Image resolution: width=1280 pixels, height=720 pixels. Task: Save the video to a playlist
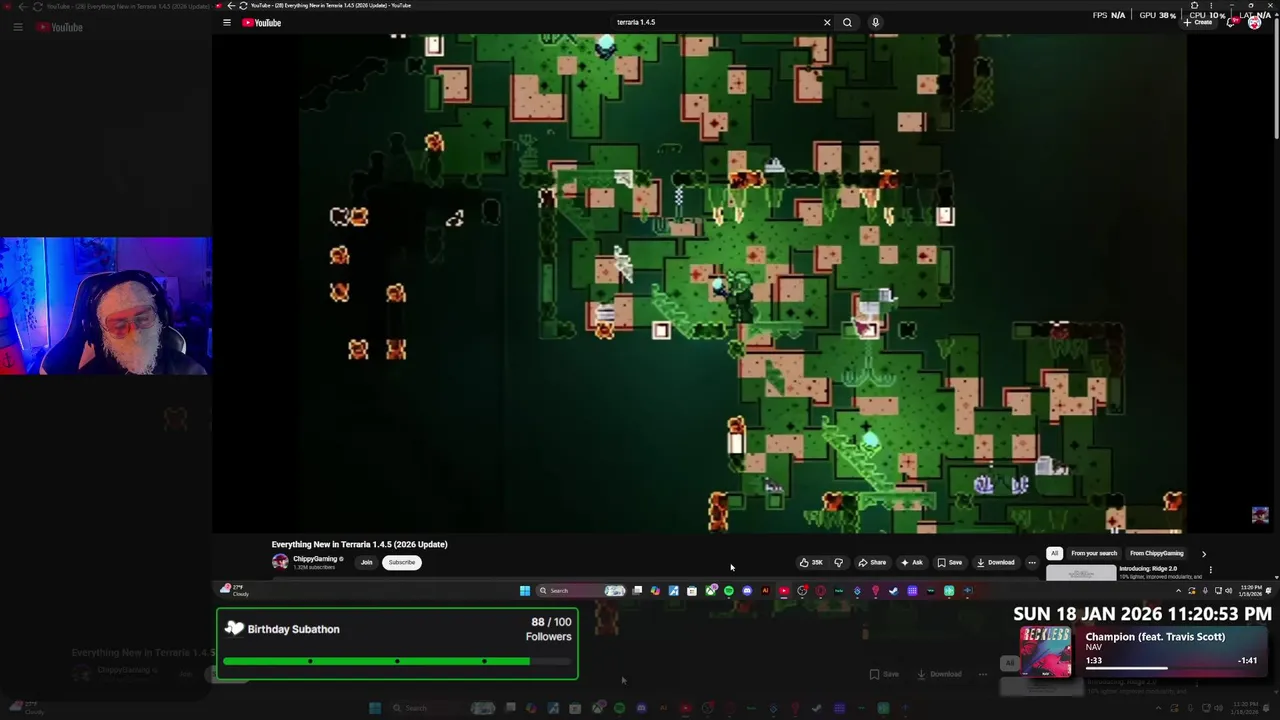point(949,562)
